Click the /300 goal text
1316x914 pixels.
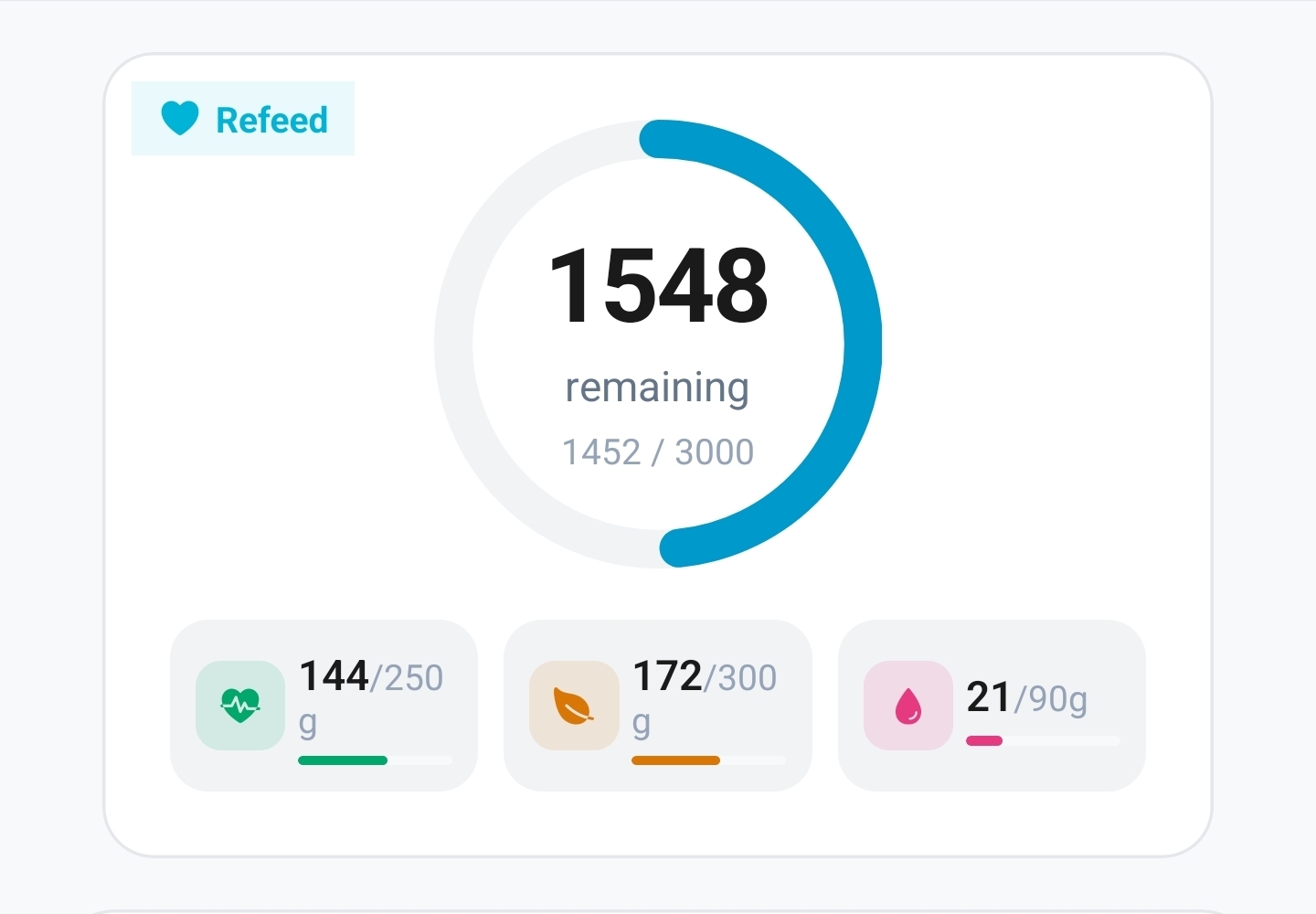[x=741, y=678]
